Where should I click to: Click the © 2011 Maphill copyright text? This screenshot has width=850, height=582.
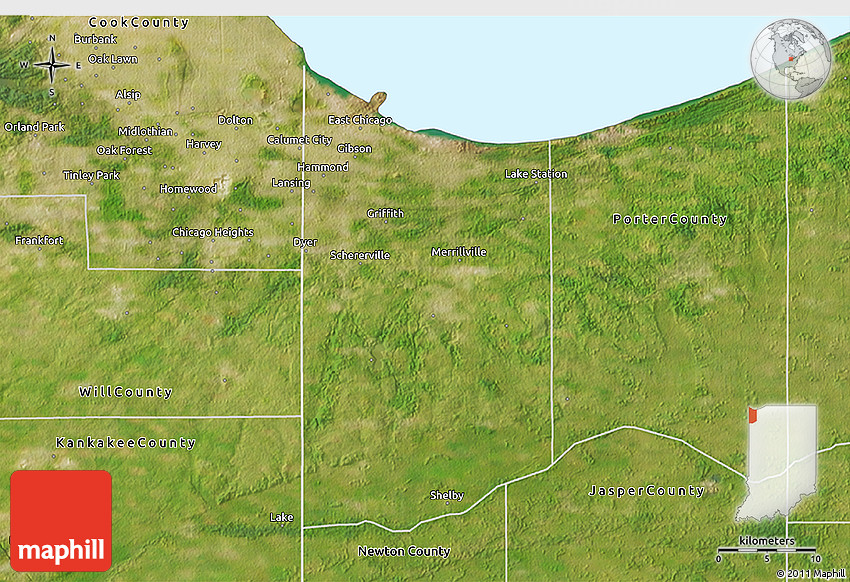pyautogui.click(x=810, y=574)
